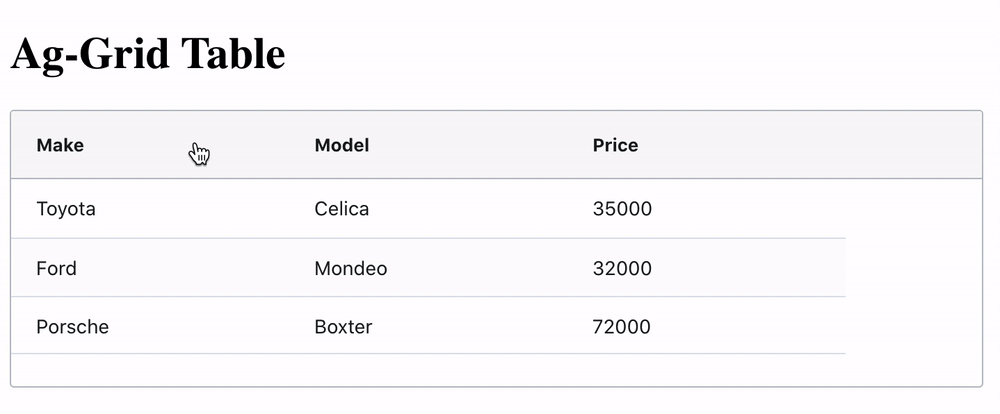Click the Model column header

(341, 145)
